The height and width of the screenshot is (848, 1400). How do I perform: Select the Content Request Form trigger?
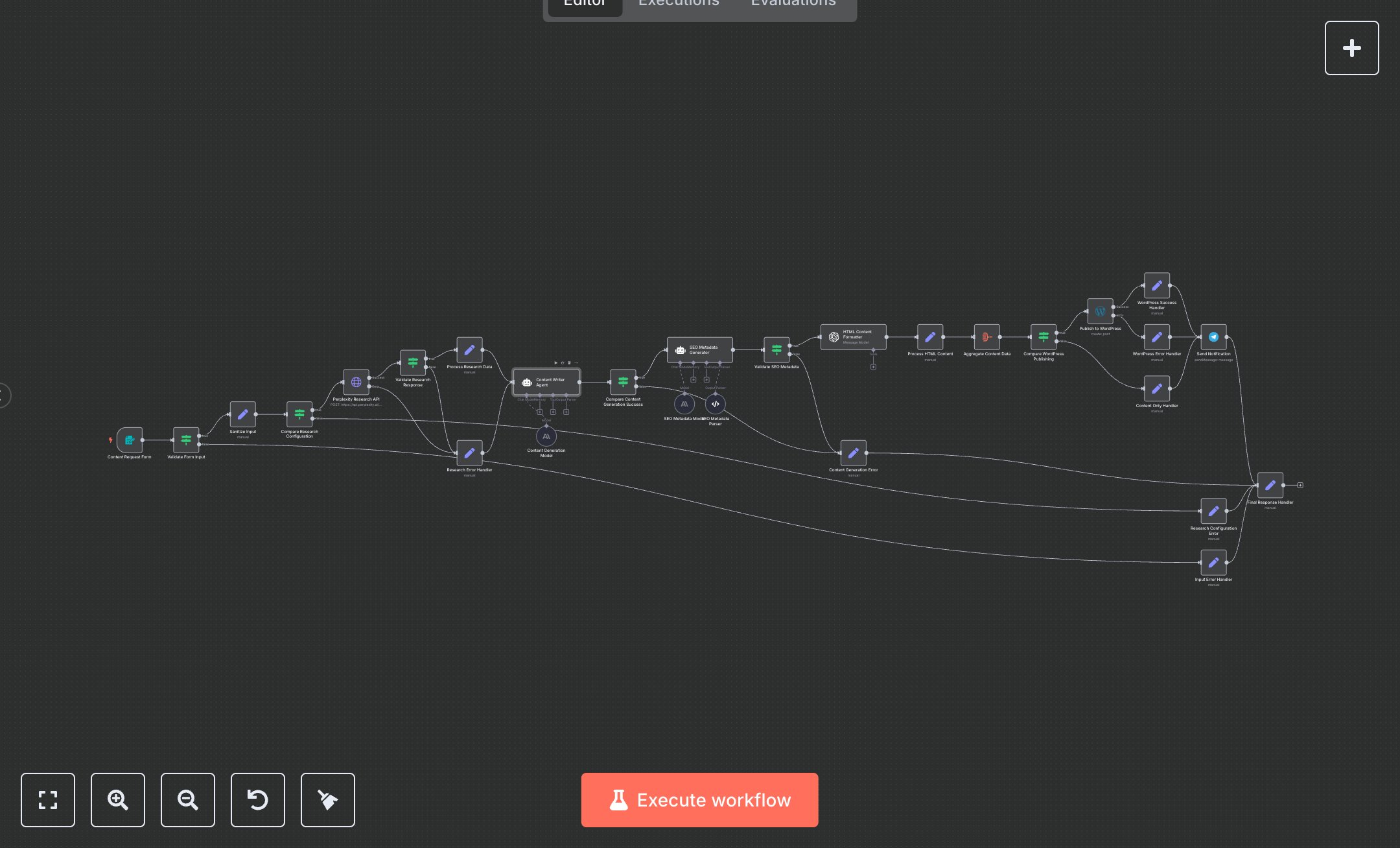pos(130,440)
